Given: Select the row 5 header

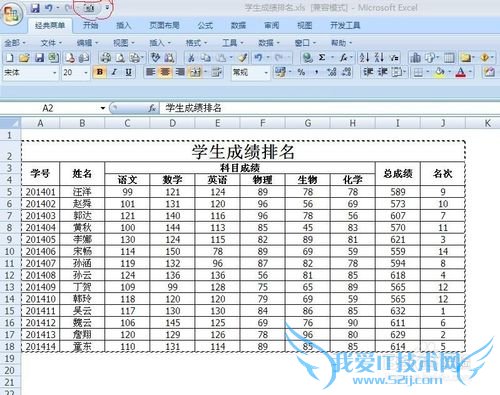Looking at the screenshot, I should click(x=10, y=192).
